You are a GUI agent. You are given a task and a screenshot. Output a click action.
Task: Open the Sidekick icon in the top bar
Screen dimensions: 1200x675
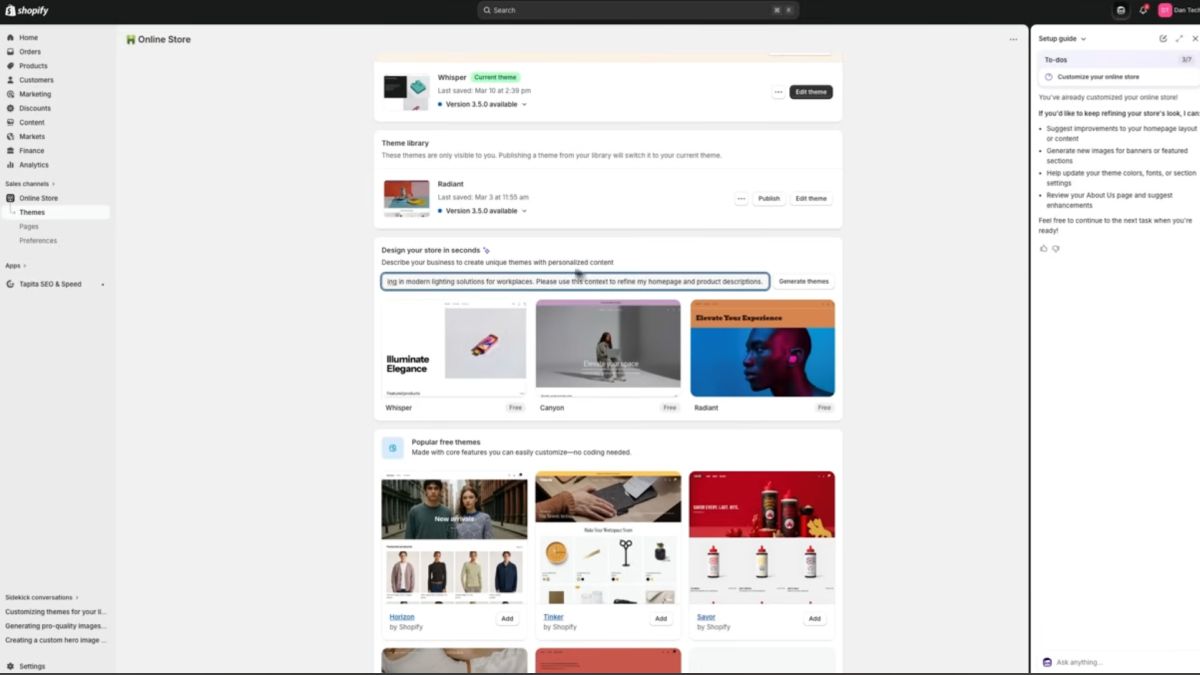(1121, 10)
